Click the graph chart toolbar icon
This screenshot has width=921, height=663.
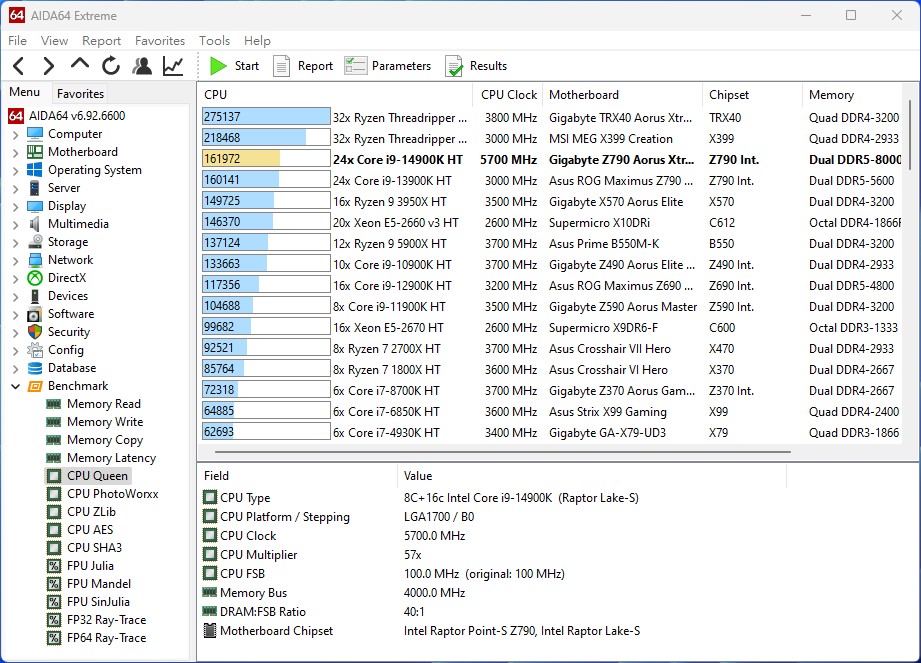173,66
